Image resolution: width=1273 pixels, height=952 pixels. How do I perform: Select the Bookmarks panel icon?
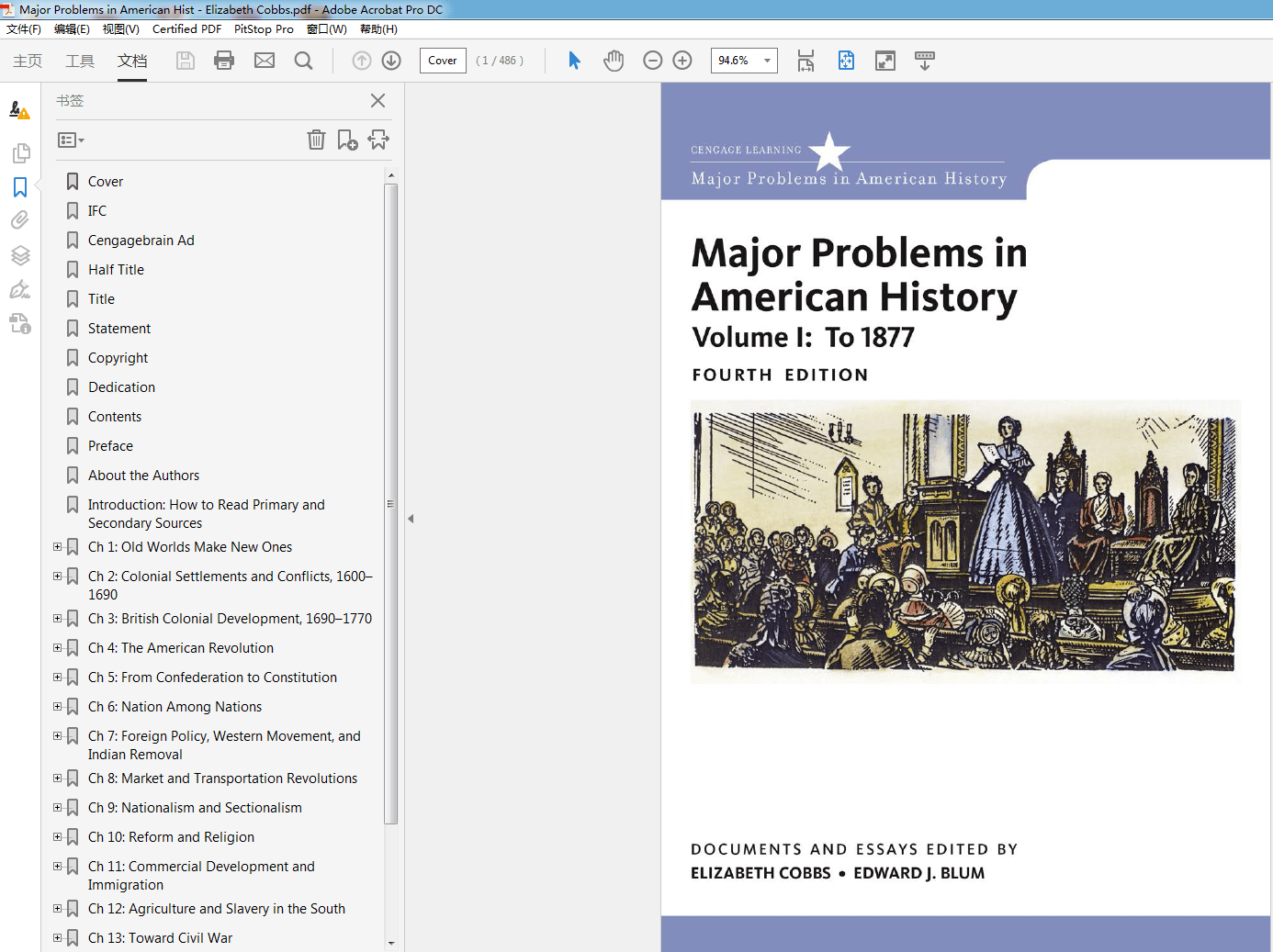[x=20, y=186]
